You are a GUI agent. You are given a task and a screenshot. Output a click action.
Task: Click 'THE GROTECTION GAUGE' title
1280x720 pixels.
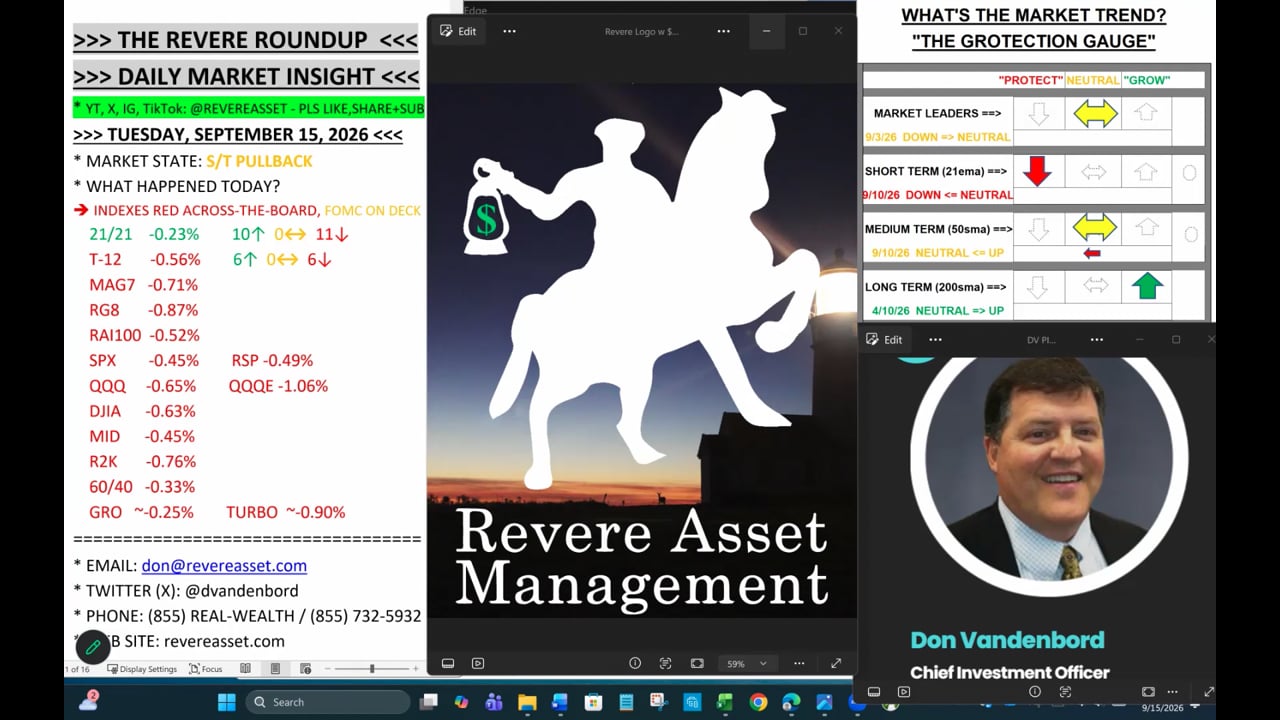pos(1034,41)
